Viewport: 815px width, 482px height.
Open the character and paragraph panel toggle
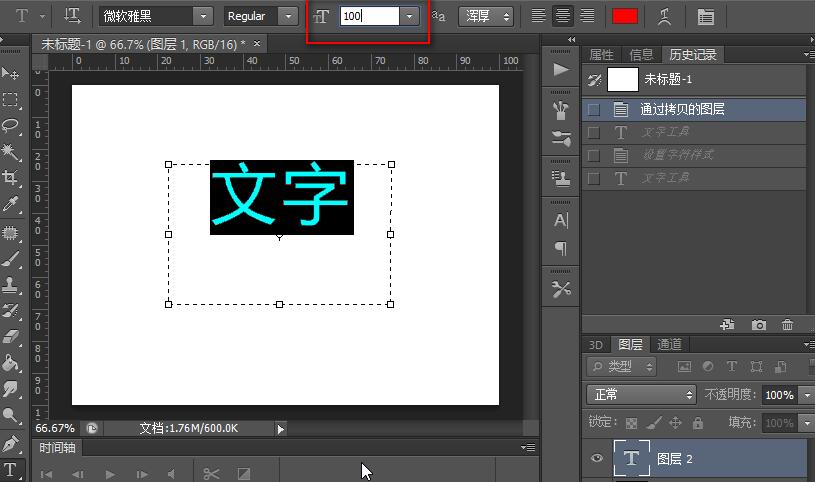click(x=706, y=16)
